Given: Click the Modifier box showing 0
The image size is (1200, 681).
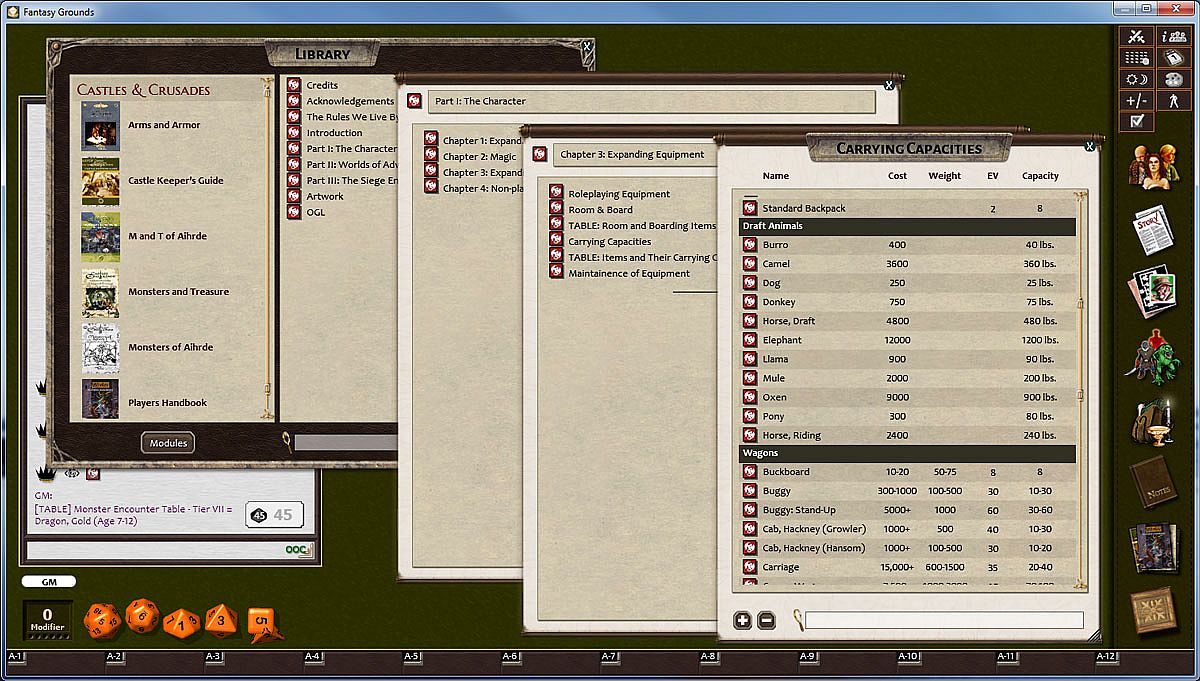Looking at the screenshot, I should tap(47, 620).
